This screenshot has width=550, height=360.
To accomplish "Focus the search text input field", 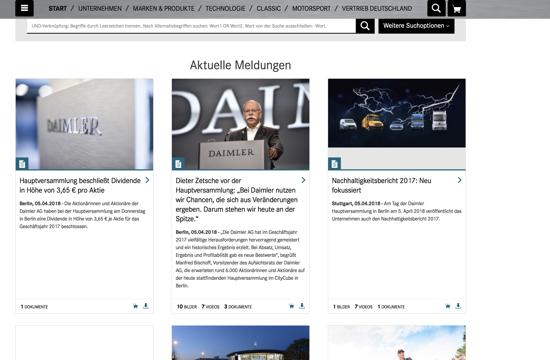I will (191, 26).
